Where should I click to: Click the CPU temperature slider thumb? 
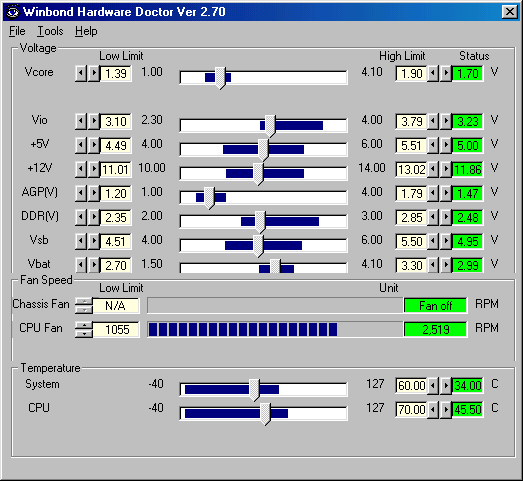click(x=265, y=414)
